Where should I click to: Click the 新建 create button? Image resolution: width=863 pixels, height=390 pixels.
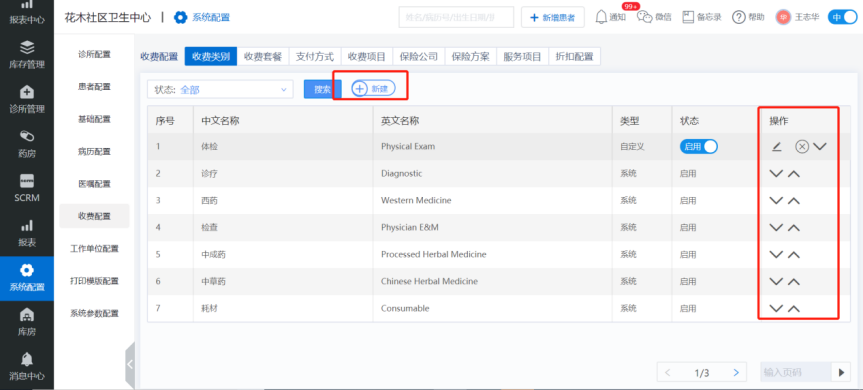(373, 89)
